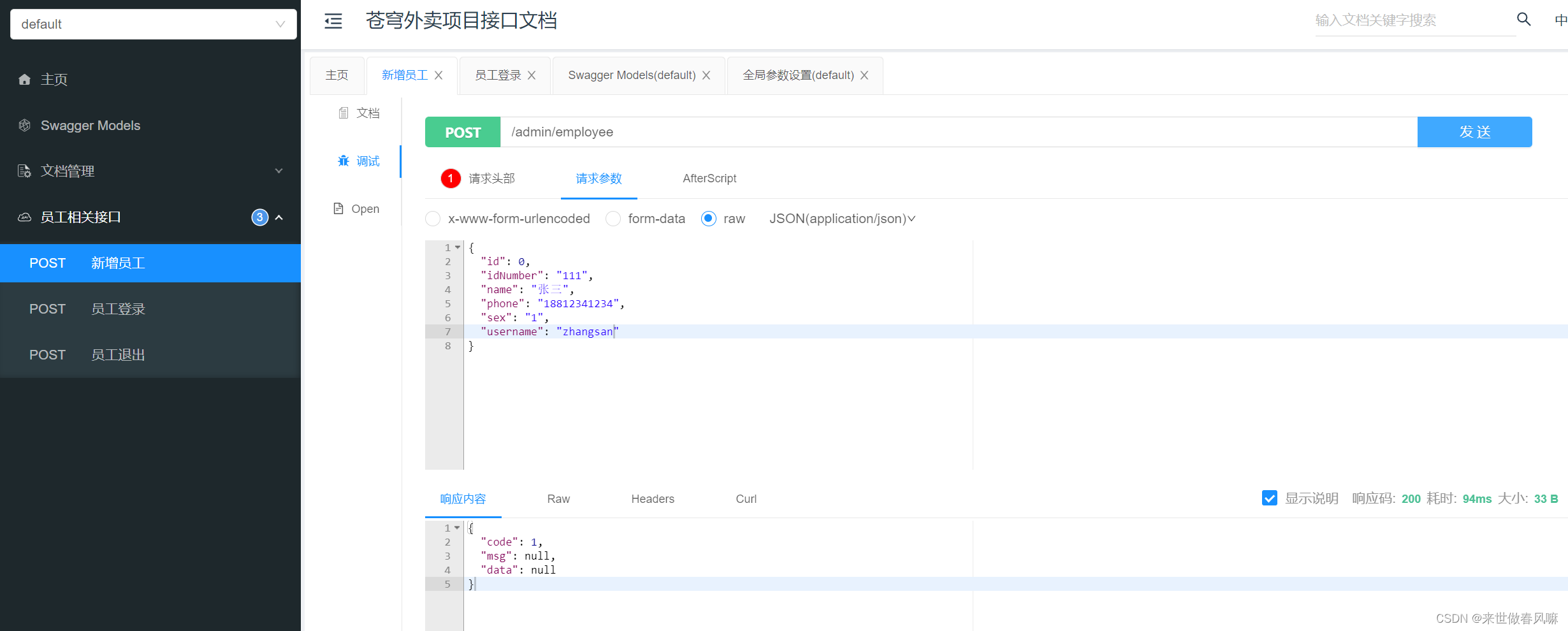The width and height of the screenshot is (1568, 631).
Task: Click the 文档管理 document icon
Action: (24, 171)
